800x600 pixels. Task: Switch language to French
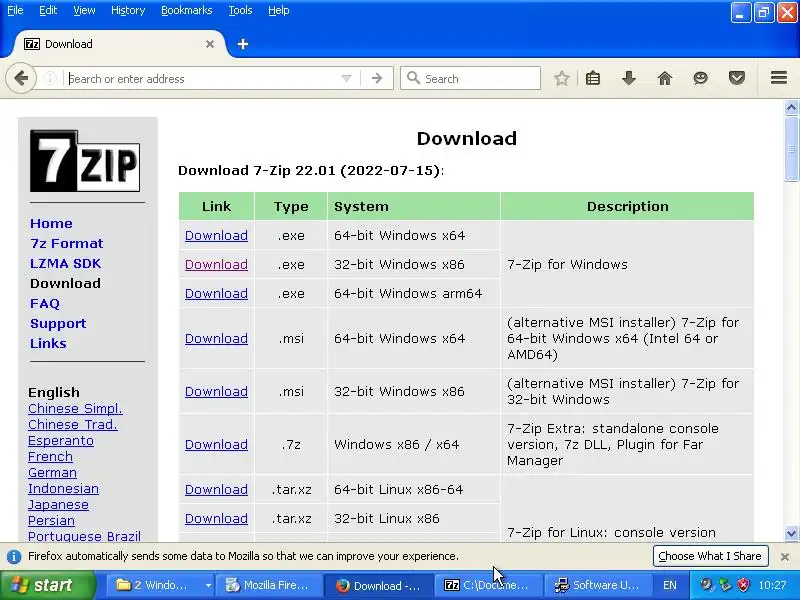point(50,457)
